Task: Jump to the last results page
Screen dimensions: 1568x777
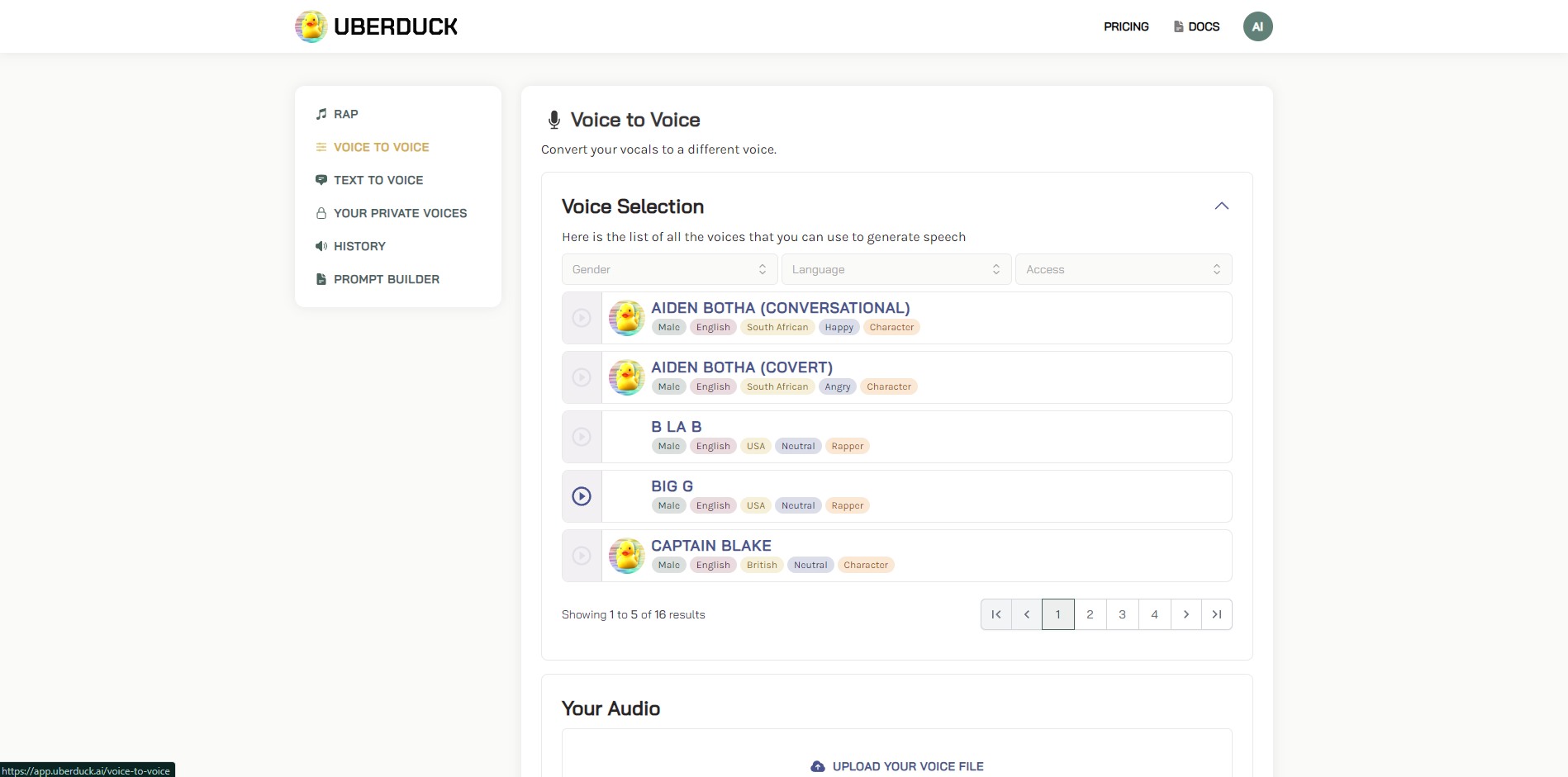Action: pyautogui.click(x=1217, y=614)
